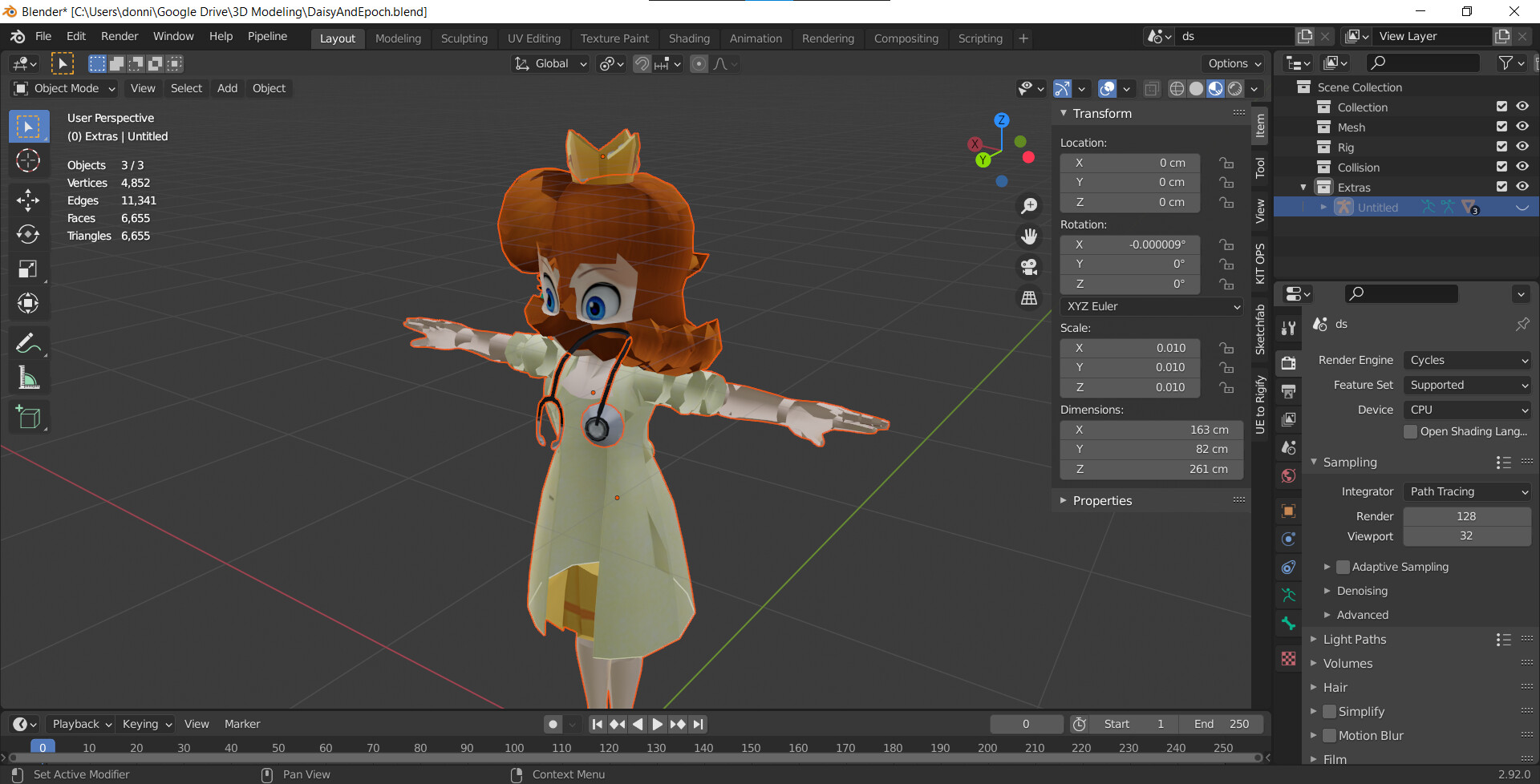This screenshot has height=784, width=1540.
Task: Select the Add Cube tool
Action: coord(28,417)
